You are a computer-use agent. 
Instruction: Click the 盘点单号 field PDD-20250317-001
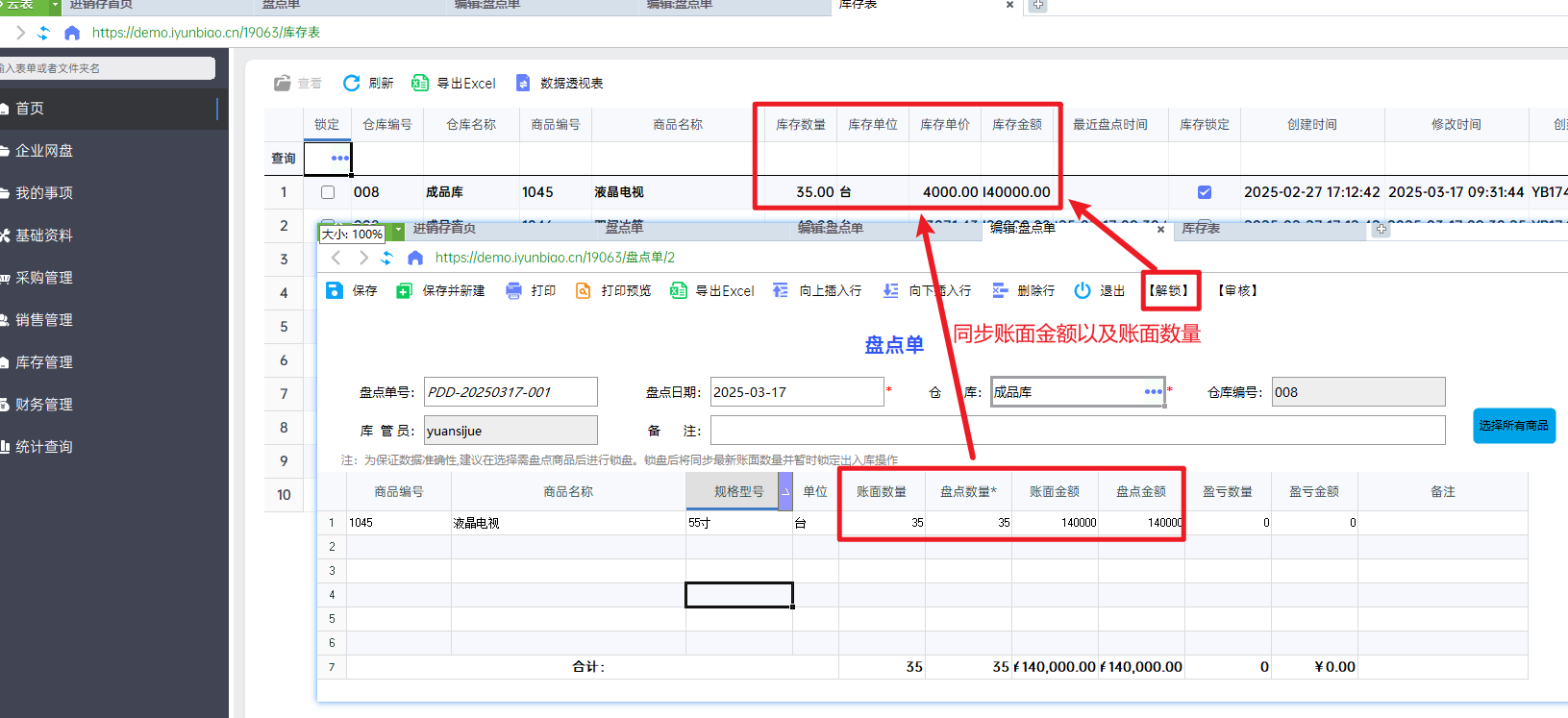510,392
